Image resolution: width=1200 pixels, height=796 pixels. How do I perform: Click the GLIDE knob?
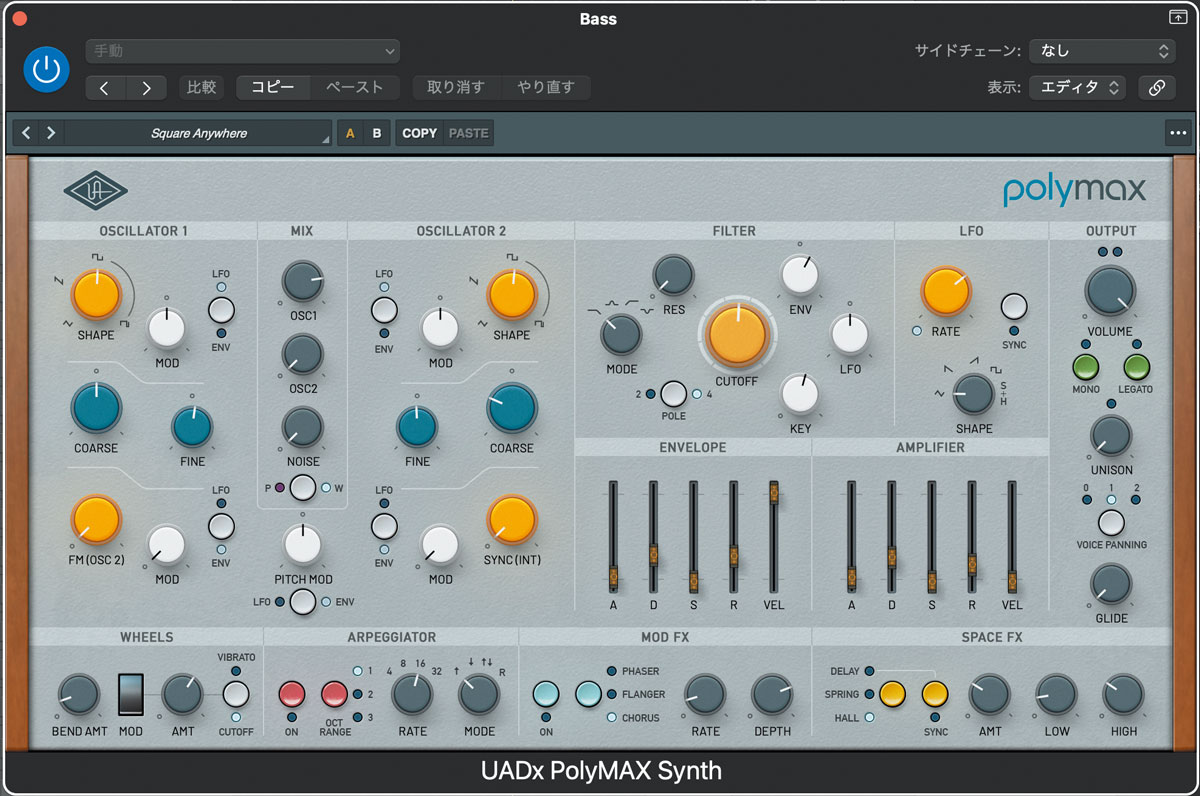click(x=1111, y=584)
